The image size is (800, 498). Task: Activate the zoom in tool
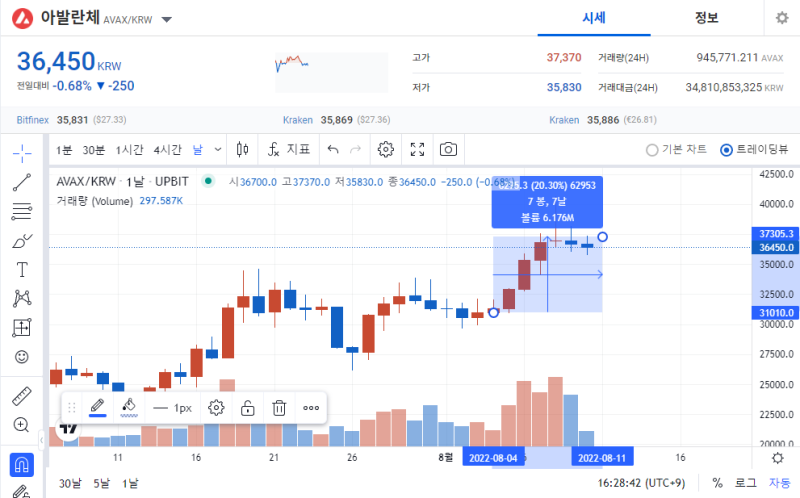21,425
